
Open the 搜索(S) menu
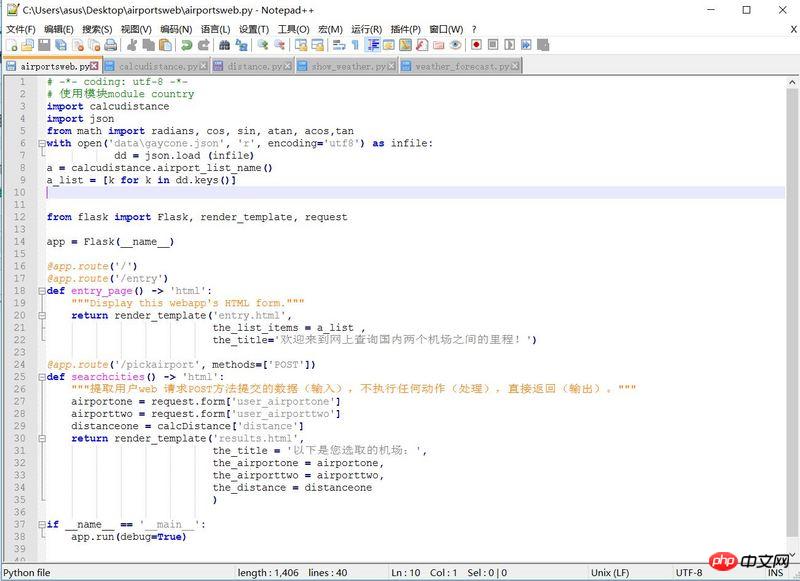pyautogui.click(x=97, y=29)
